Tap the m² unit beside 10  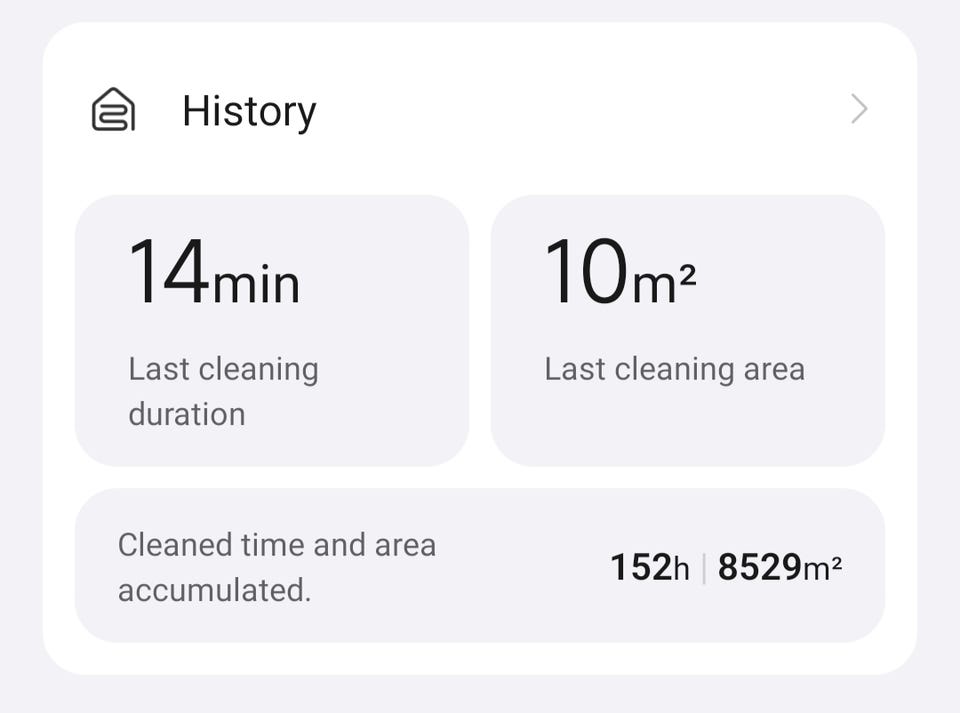point(663,282)
